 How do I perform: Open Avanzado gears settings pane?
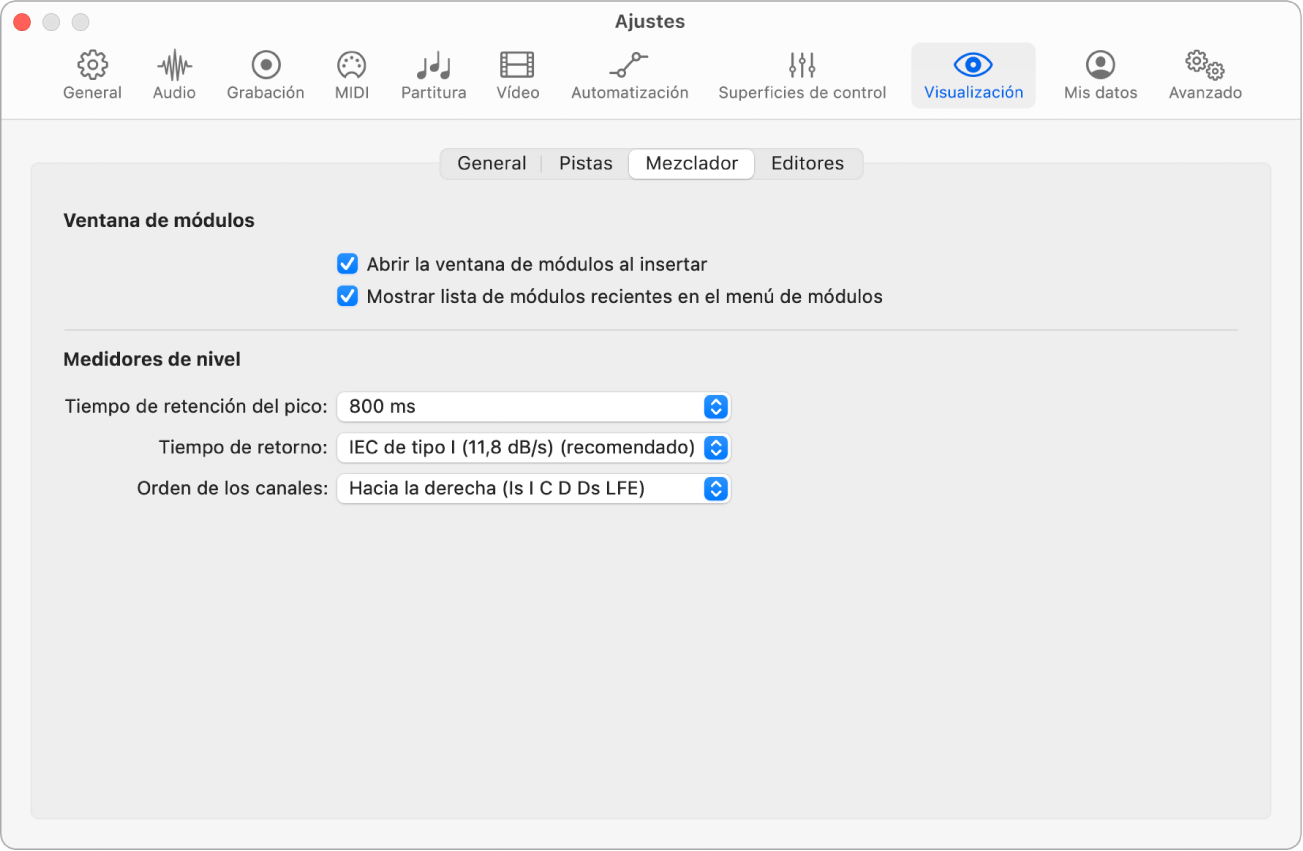click(1205, 66)
